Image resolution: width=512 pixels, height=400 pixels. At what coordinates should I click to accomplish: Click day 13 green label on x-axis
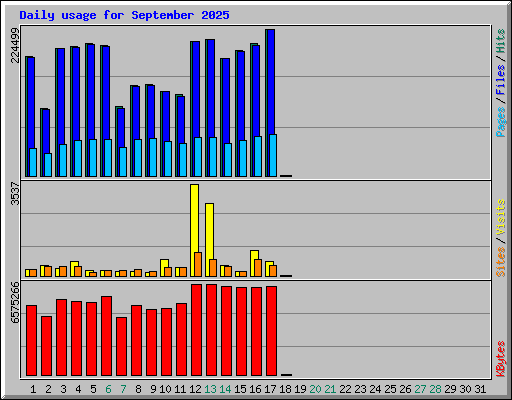[x=210, y=389]
